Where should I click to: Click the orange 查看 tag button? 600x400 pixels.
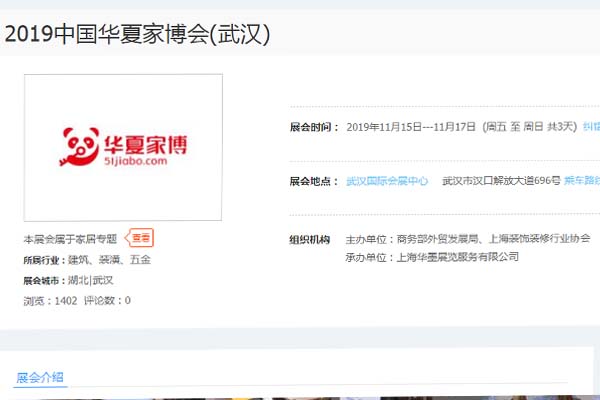(140, 238)
